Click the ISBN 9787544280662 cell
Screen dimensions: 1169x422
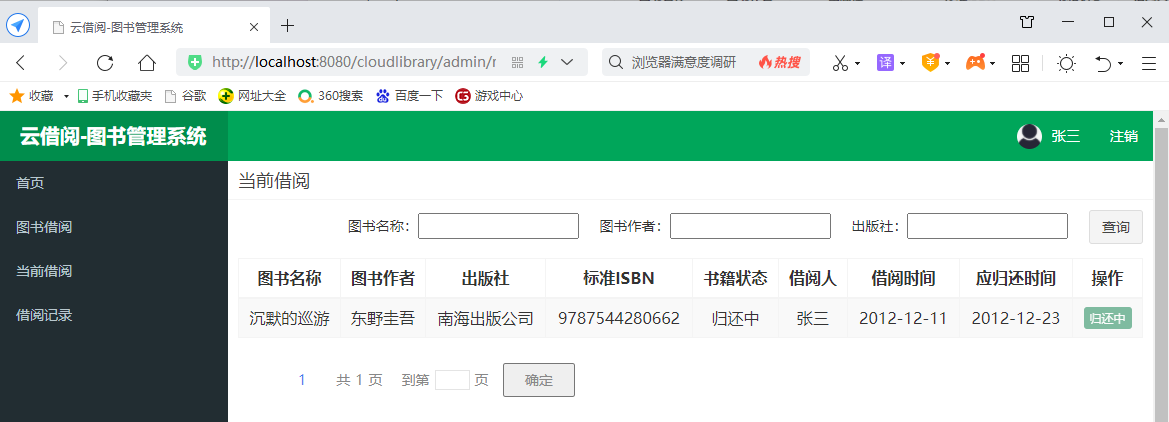coord(619,318)
